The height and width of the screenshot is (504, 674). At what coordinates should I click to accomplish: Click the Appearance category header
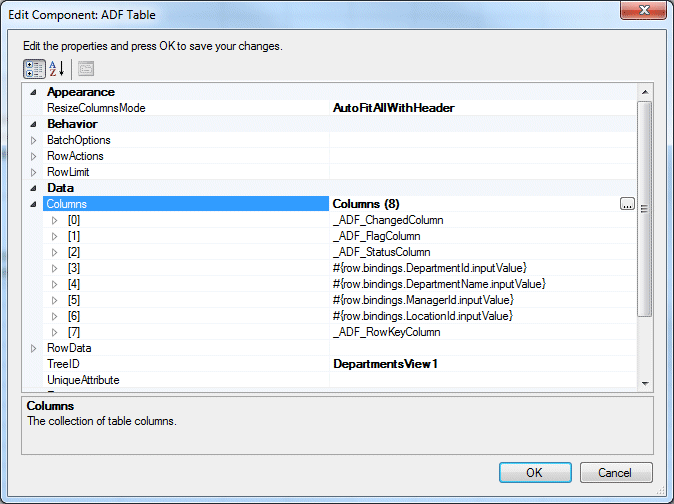(81, 92)
